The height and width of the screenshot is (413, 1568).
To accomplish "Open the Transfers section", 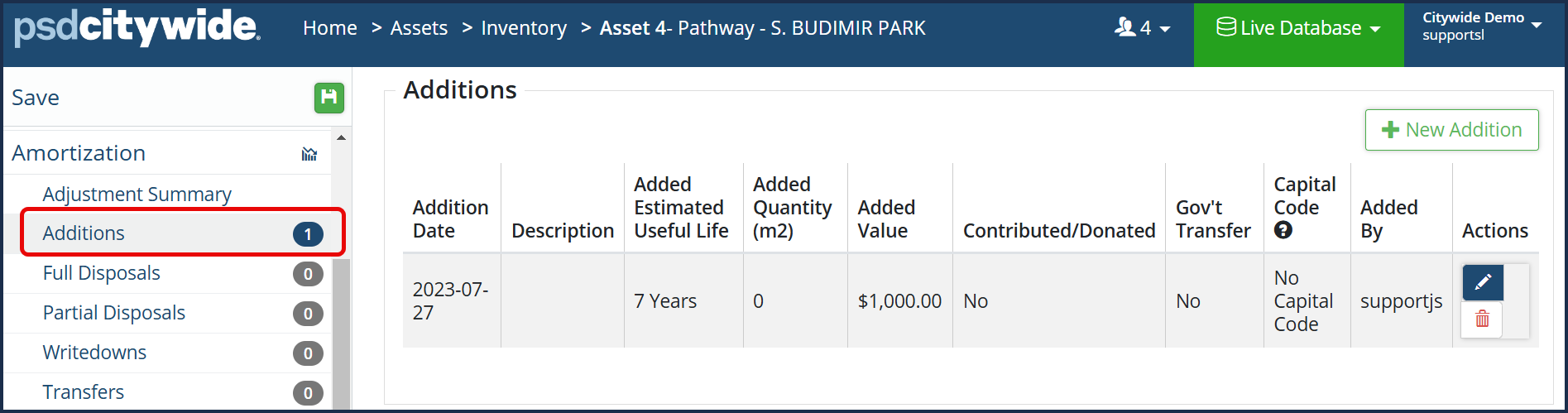I will (83, 392).
